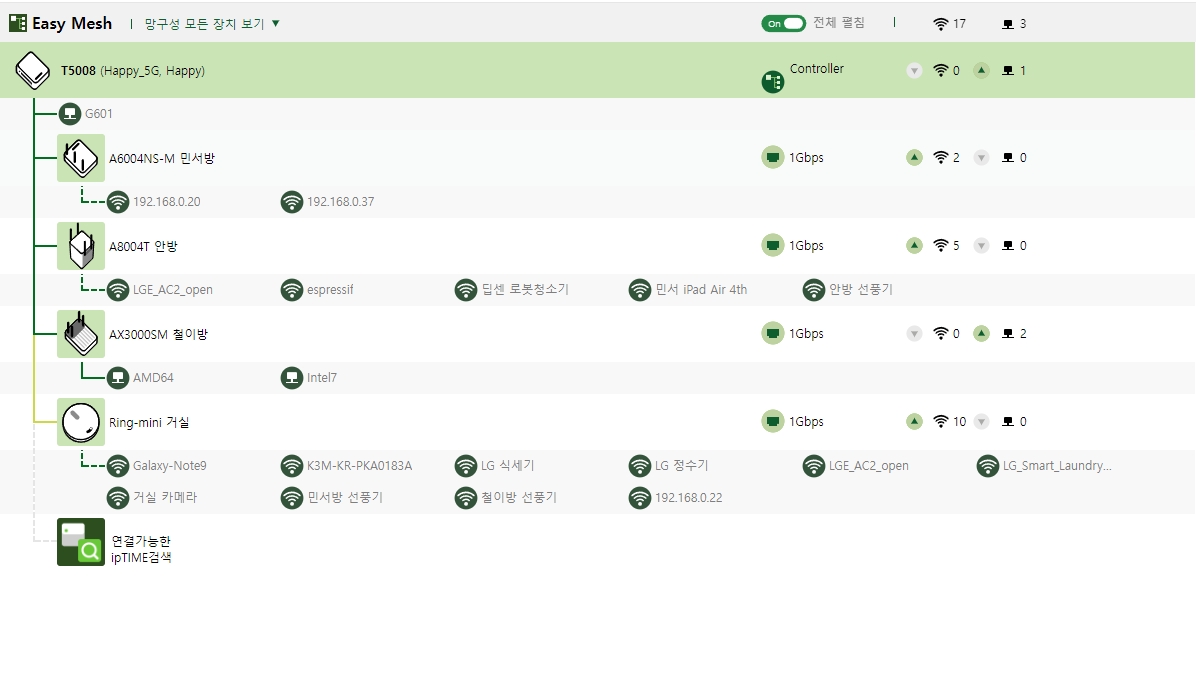
Task: Select the LG 식세기 client label
Action: point(507,466)
